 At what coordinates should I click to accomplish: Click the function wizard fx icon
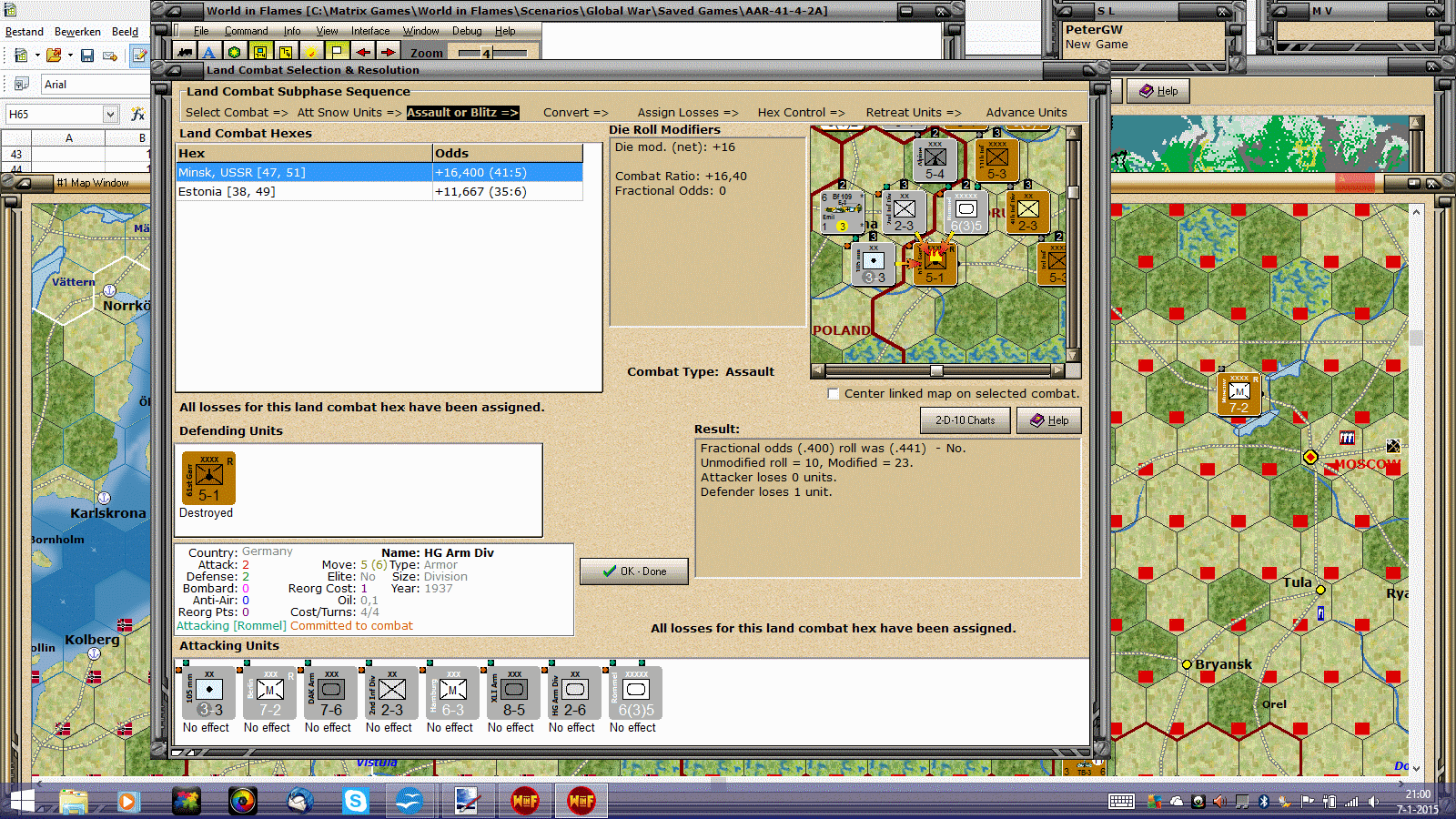coord(137,114)
